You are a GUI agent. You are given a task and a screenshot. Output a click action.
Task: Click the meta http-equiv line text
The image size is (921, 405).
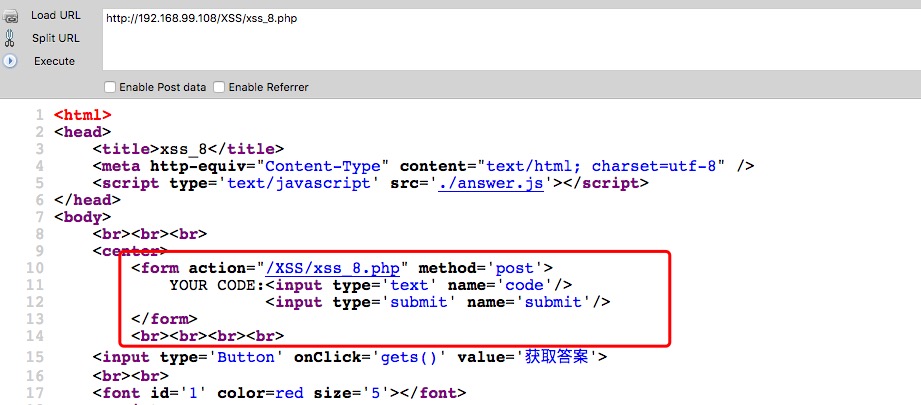(423, 166)
